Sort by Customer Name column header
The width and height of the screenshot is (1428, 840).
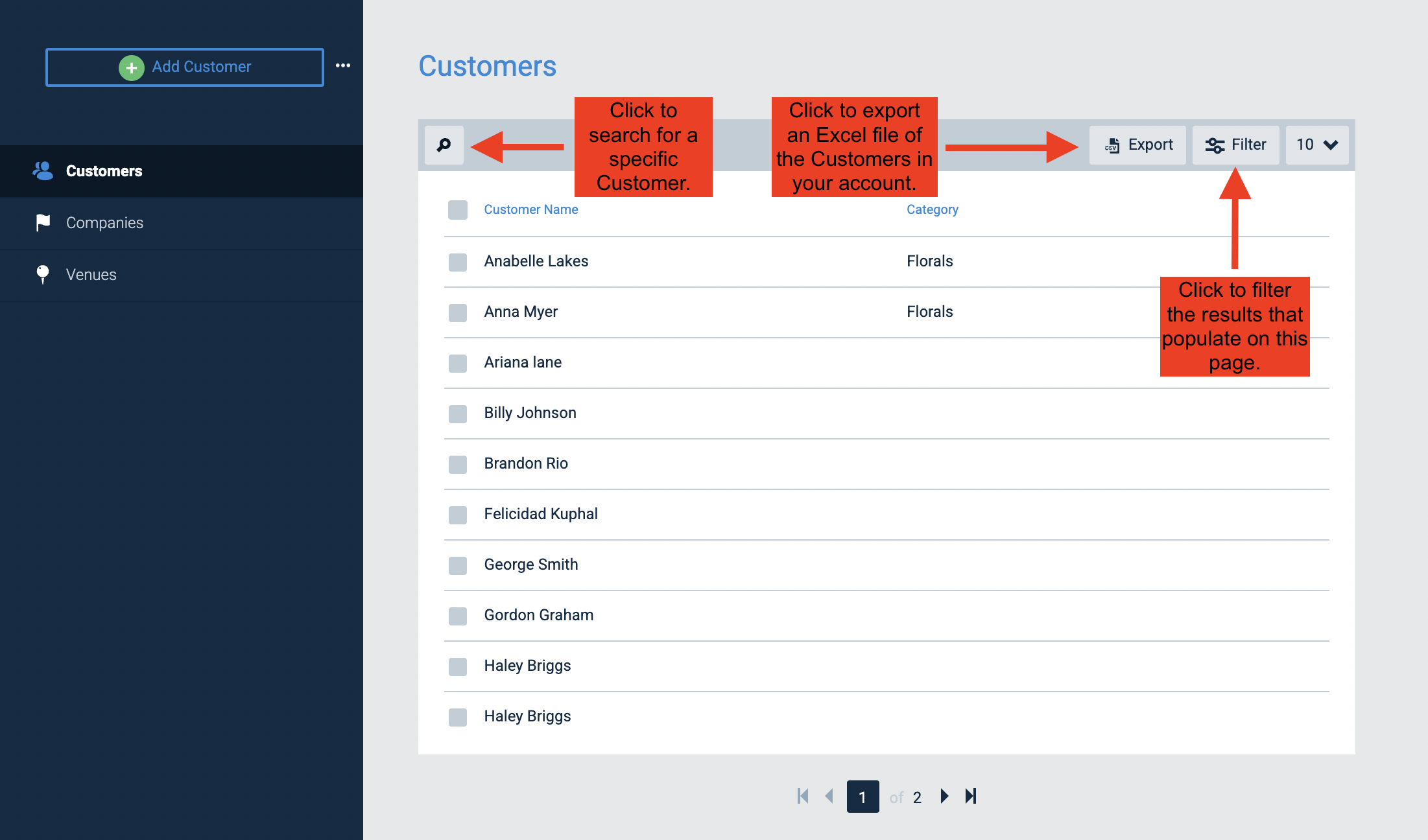(531, 209)
